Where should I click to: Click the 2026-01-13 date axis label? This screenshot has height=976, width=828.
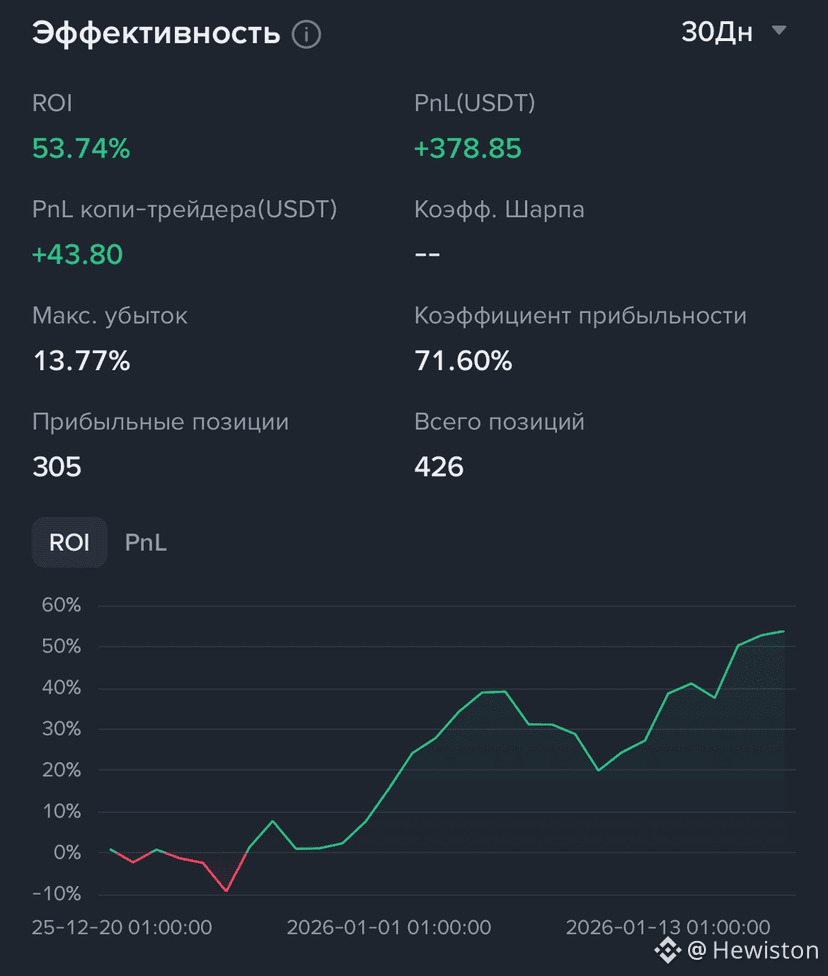point(668,927)
